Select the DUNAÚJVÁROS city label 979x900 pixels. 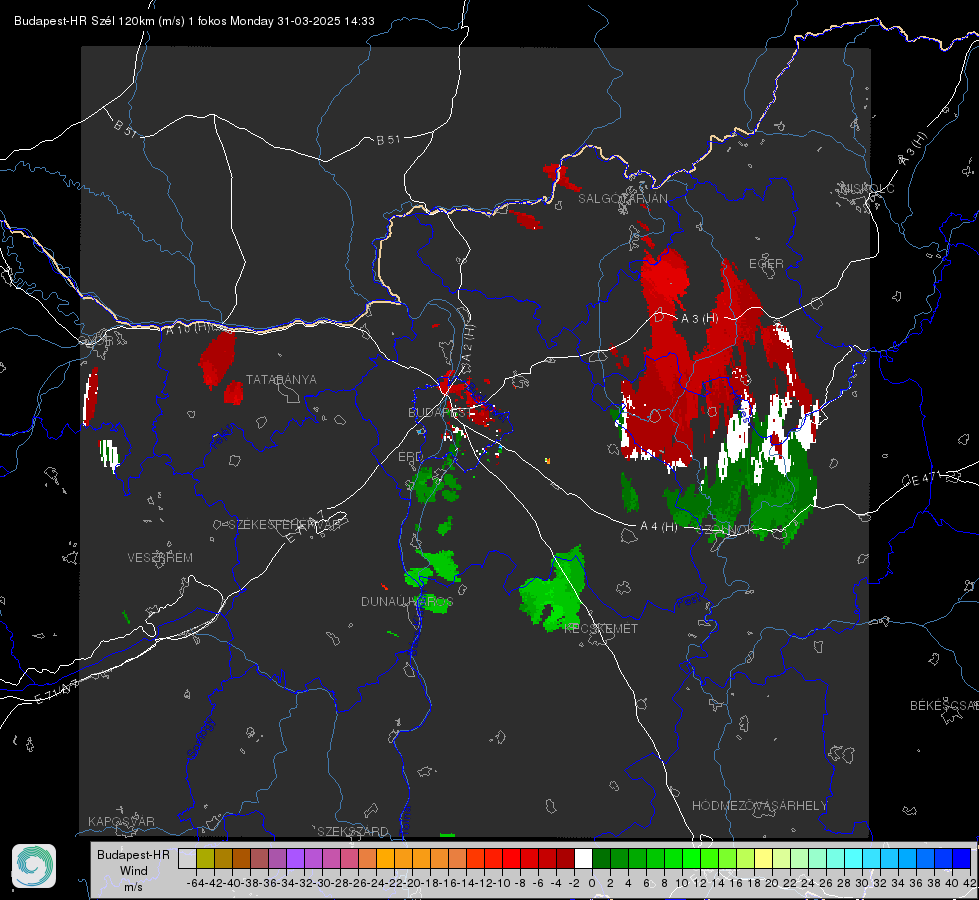tap(406, 601)
